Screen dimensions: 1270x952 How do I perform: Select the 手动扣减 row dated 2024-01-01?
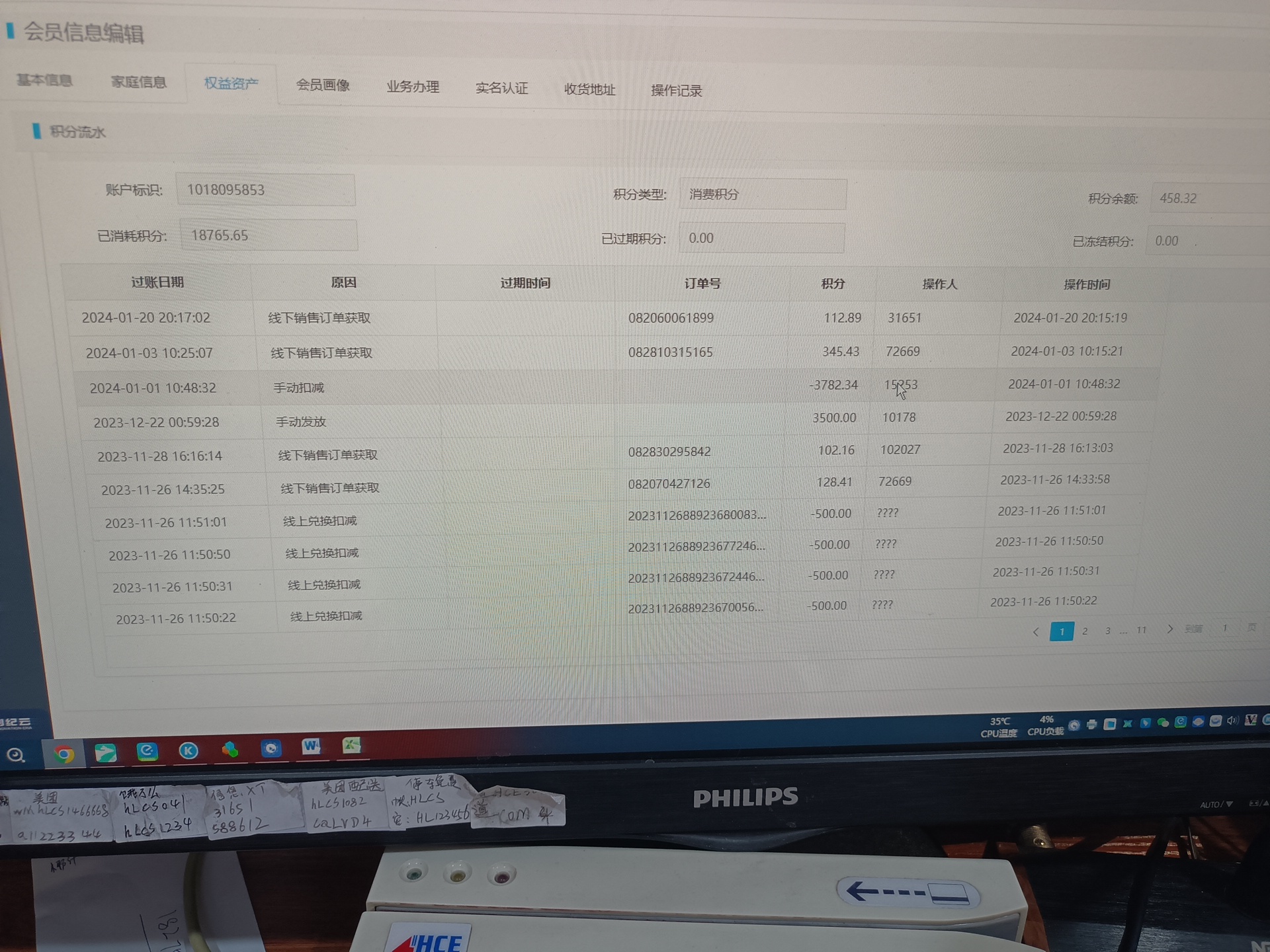[x=299, y=388]
